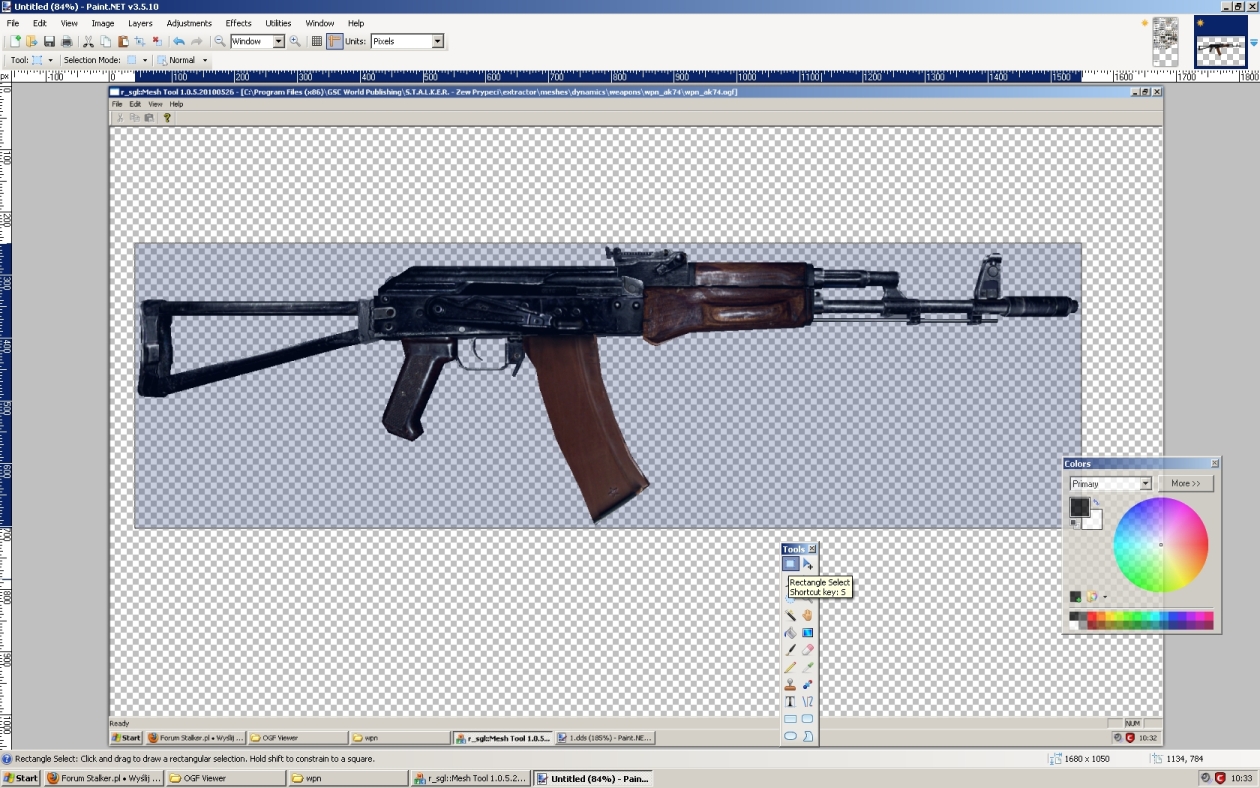The height and width of the screenshot is (788, 1260).
Task: Click the Zoom Out magnifier icon
Action: [220, 41]
